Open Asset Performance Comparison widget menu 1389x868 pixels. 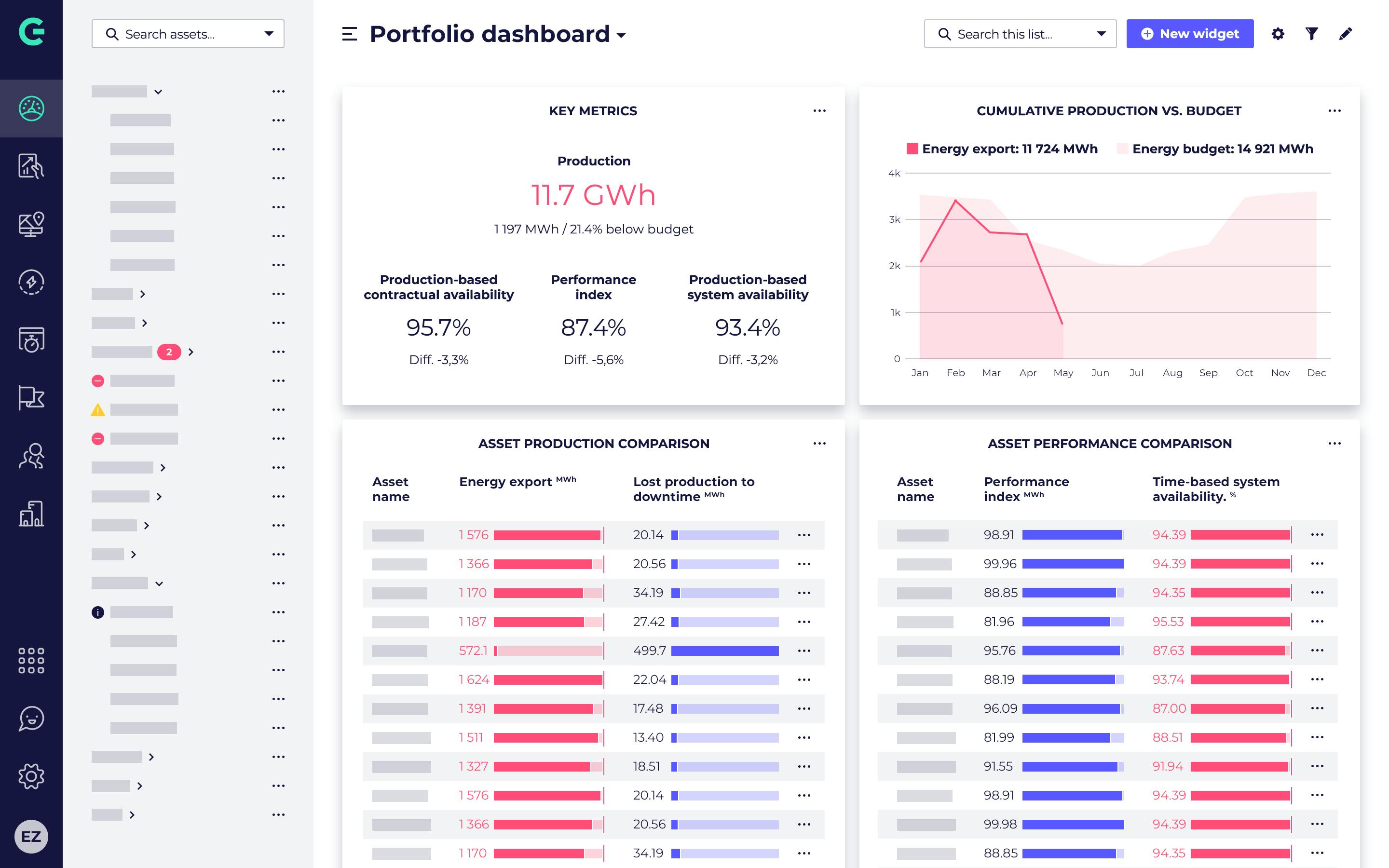1335,444
